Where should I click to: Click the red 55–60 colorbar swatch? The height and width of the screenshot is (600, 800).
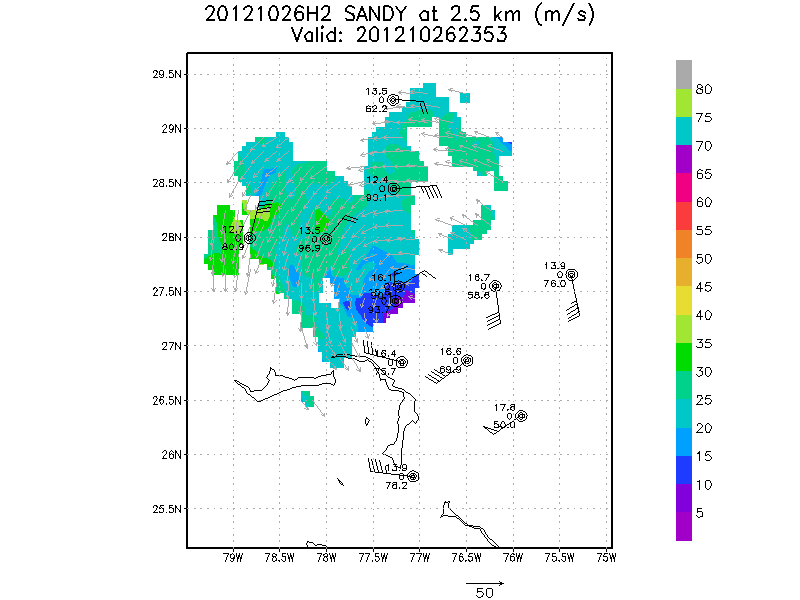[684, 216]
